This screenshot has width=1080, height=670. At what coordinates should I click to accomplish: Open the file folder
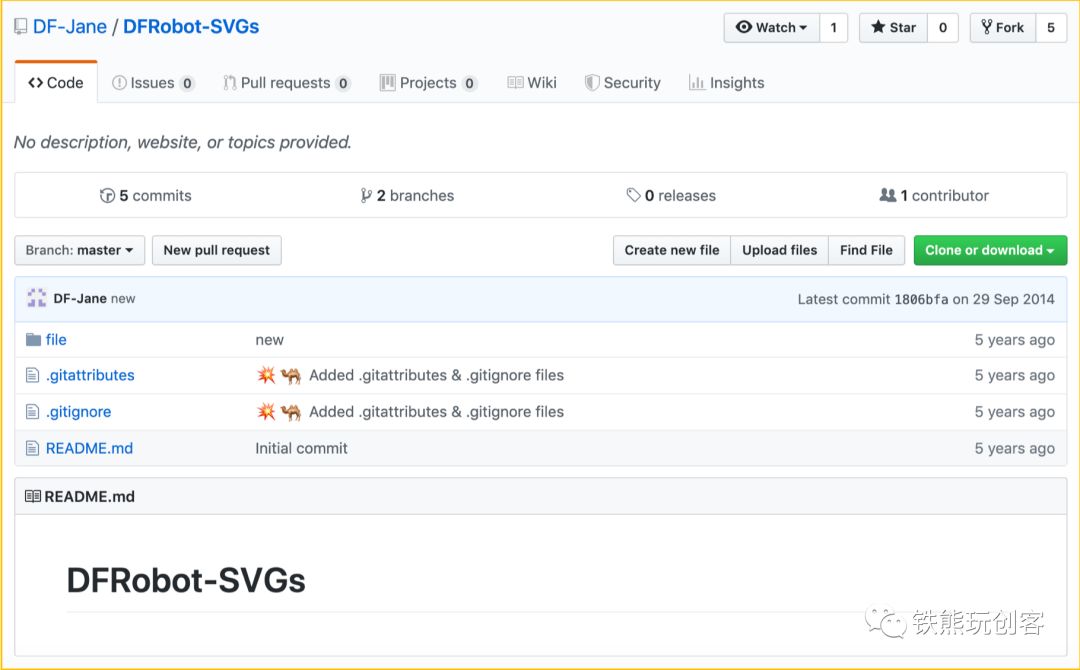[x=56, y=339]
